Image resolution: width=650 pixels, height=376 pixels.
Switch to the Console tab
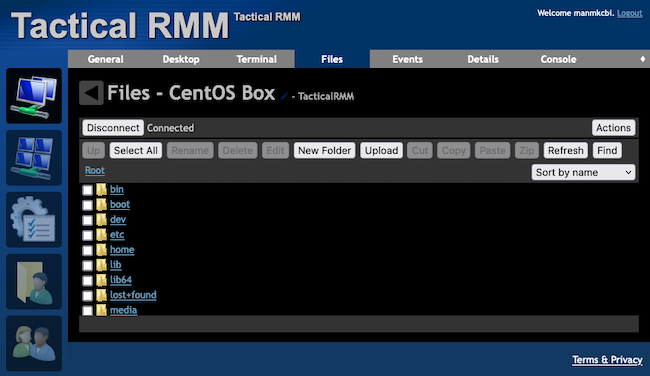[558, 59]
